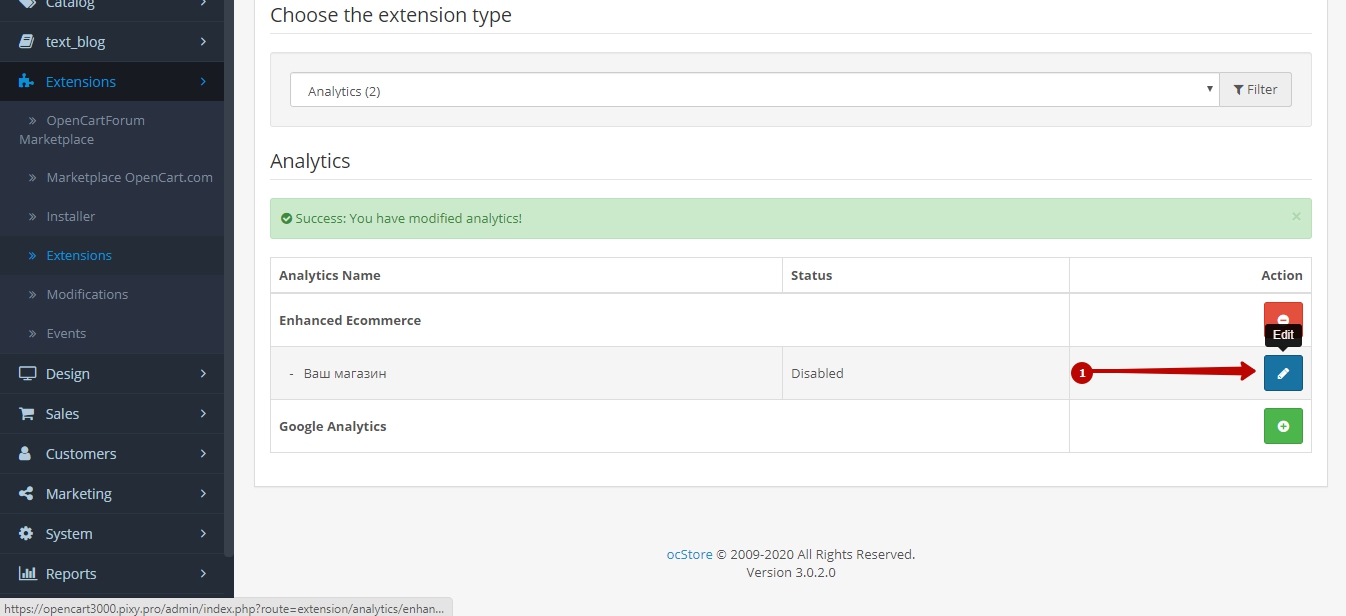The width and height of the screenshot is (1346, 616).
Task: Click the Marketing share icon
Action: point(26,494)
